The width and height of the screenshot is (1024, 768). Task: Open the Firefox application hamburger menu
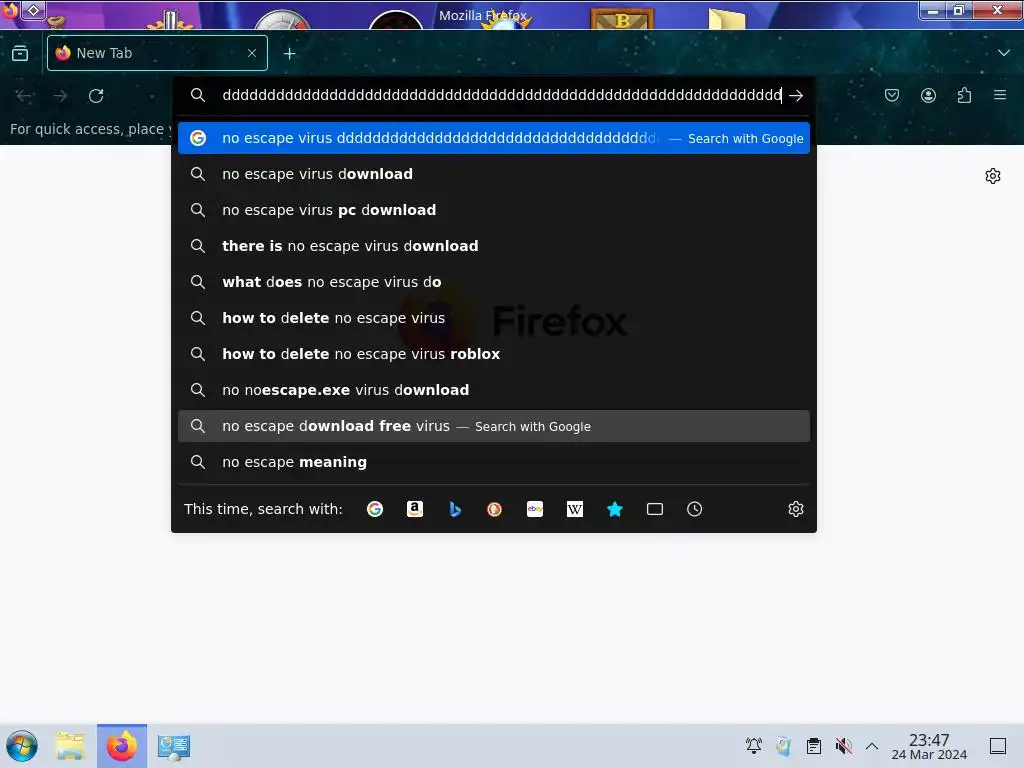tap(1000, 95)
